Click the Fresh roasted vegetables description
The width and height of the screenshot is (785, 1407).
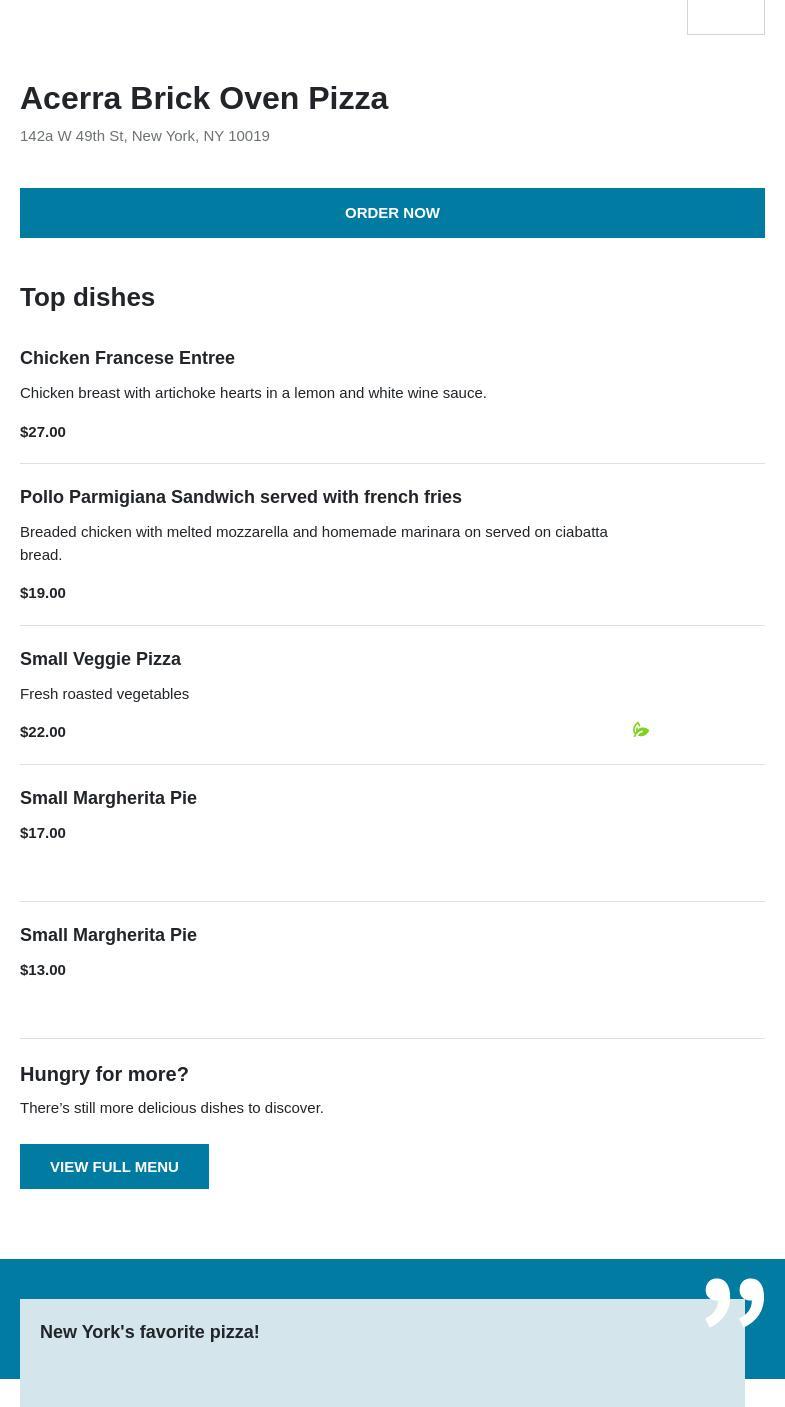coord(105,694)
